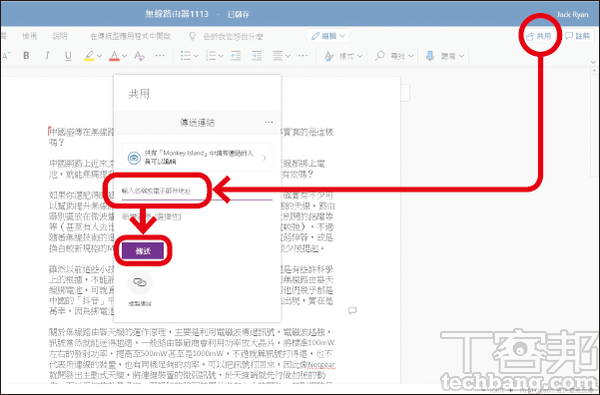Viewport: 600px width, 395px height.
Task: Expand the paragraph alignment dropdown arrow
Action: pos(288,56)
